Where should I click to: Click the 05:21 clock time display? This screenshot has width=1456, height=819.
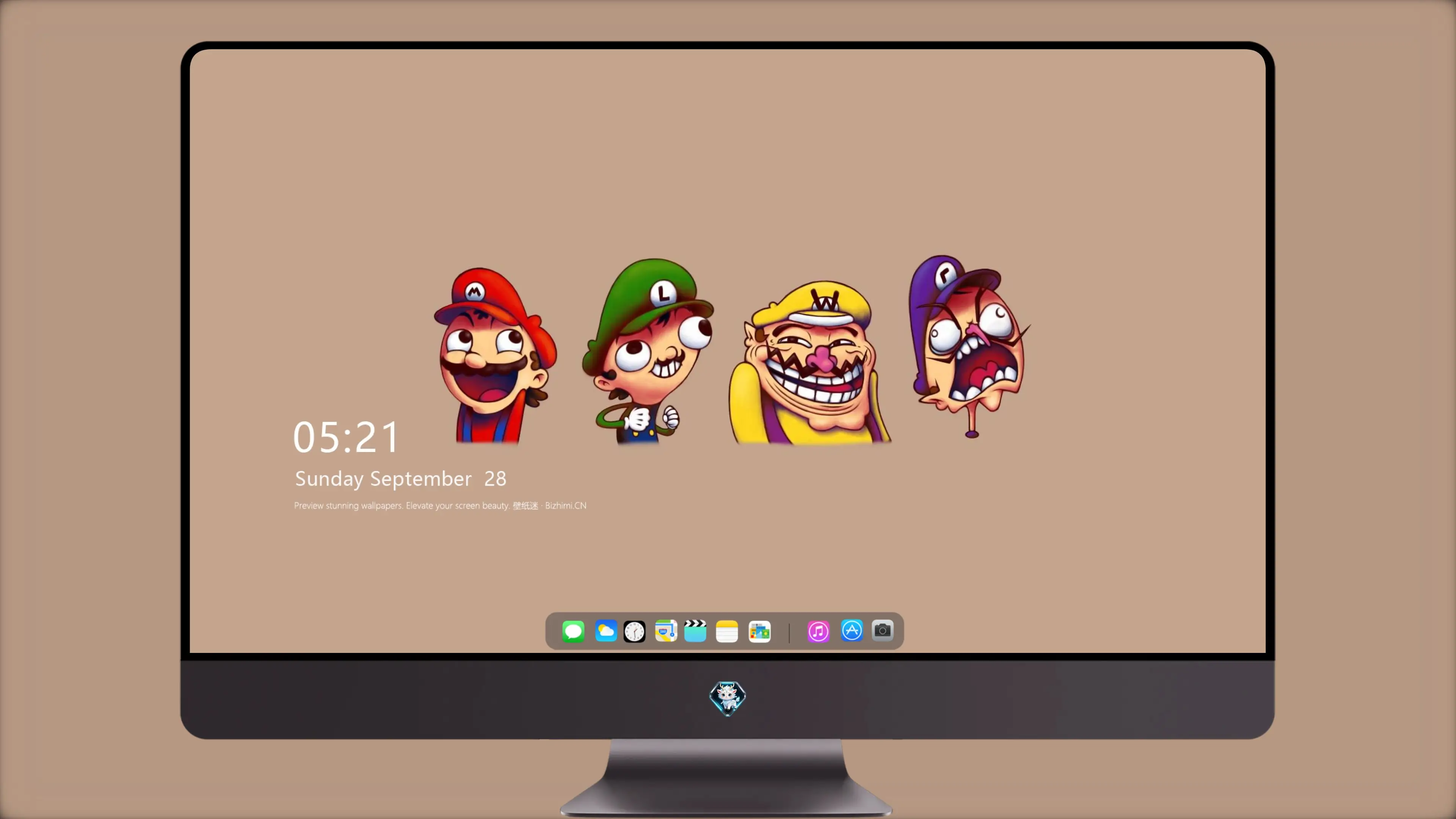click(x=346, y=437)
